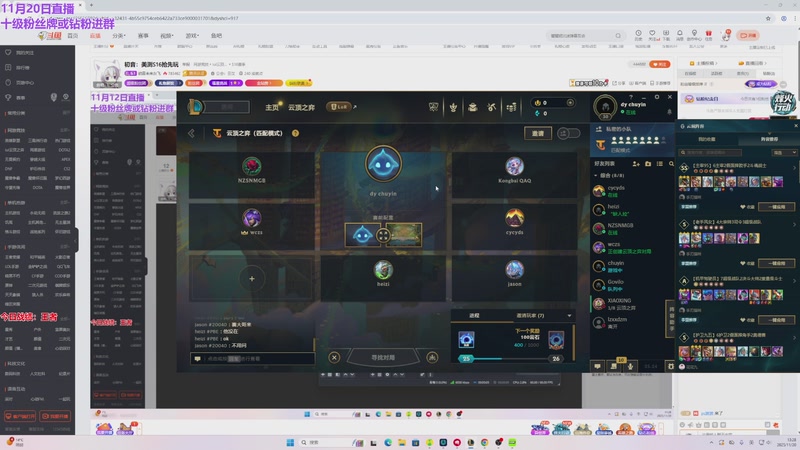Click the level 25 to 26 progress bar

click(x=511, y=359)
